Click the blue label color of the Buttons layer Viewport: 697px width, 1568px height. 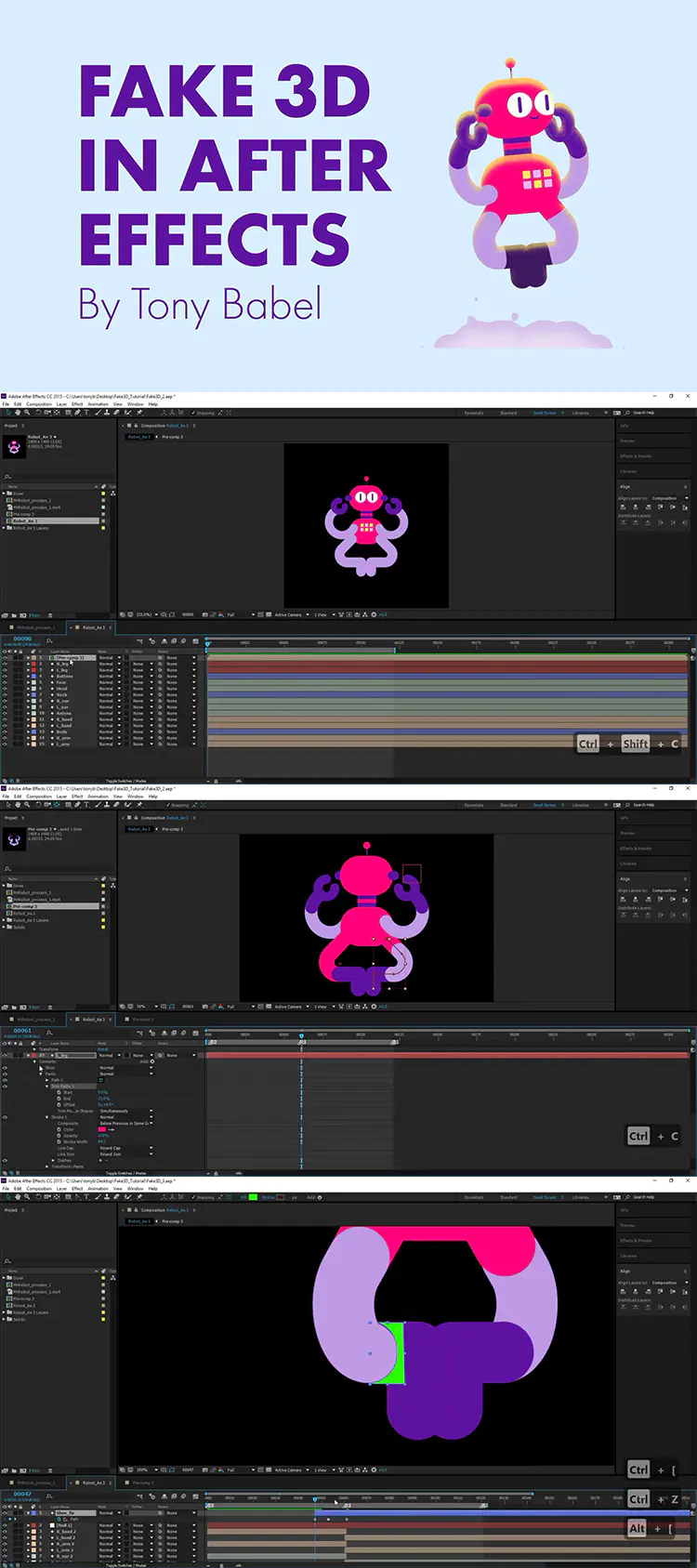[33, 676]
